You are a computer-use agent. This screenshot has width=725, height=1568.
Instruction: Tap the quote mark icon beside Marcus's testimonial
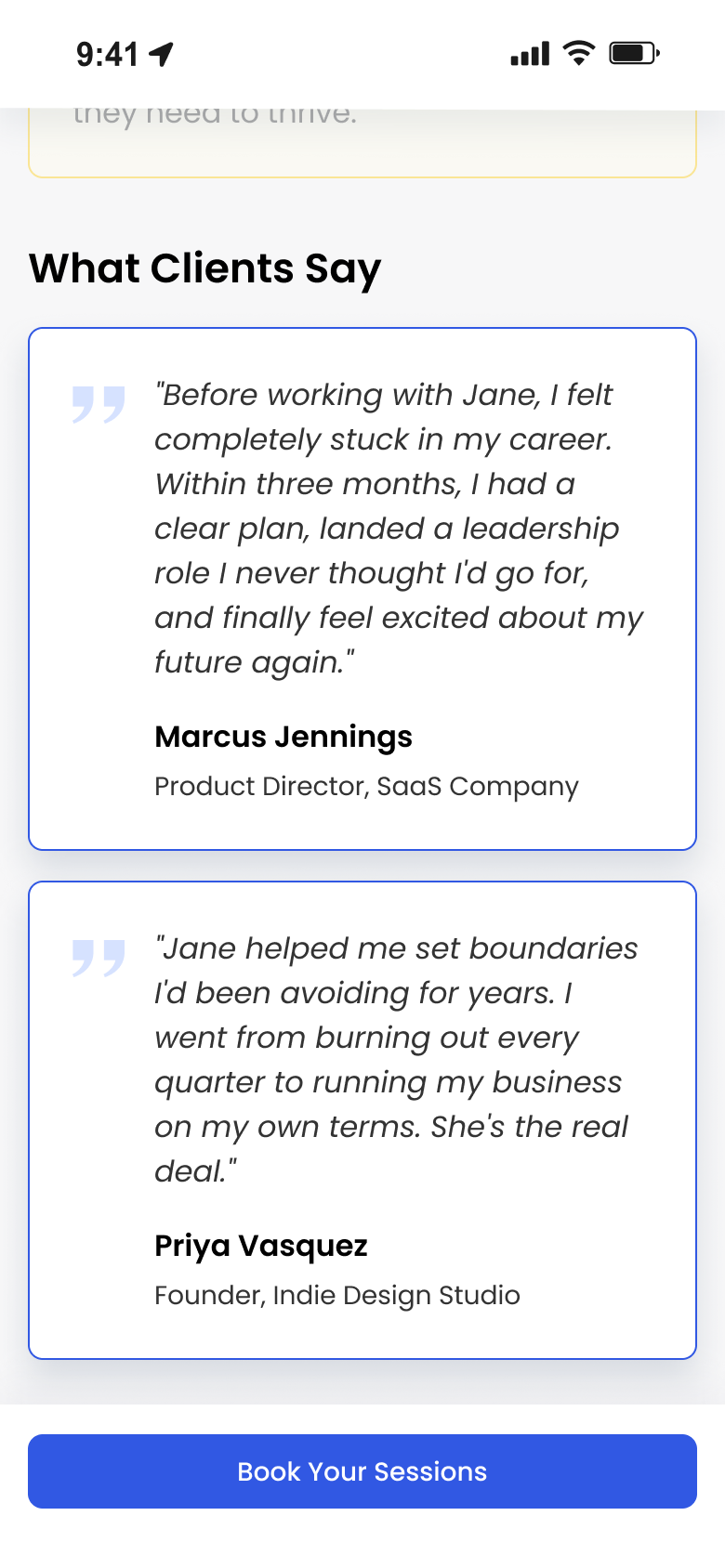(99, 404)
